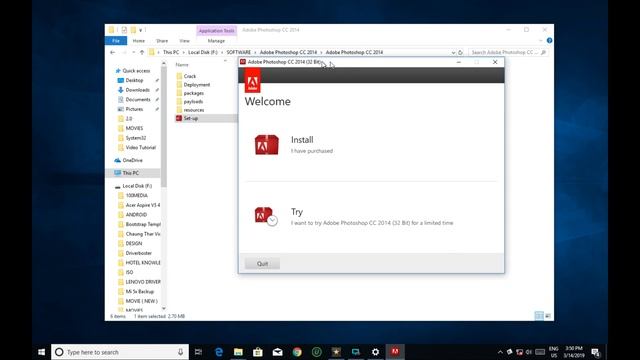Select Documents in navigation pane
640x360 pixels.
click(138, 100)
